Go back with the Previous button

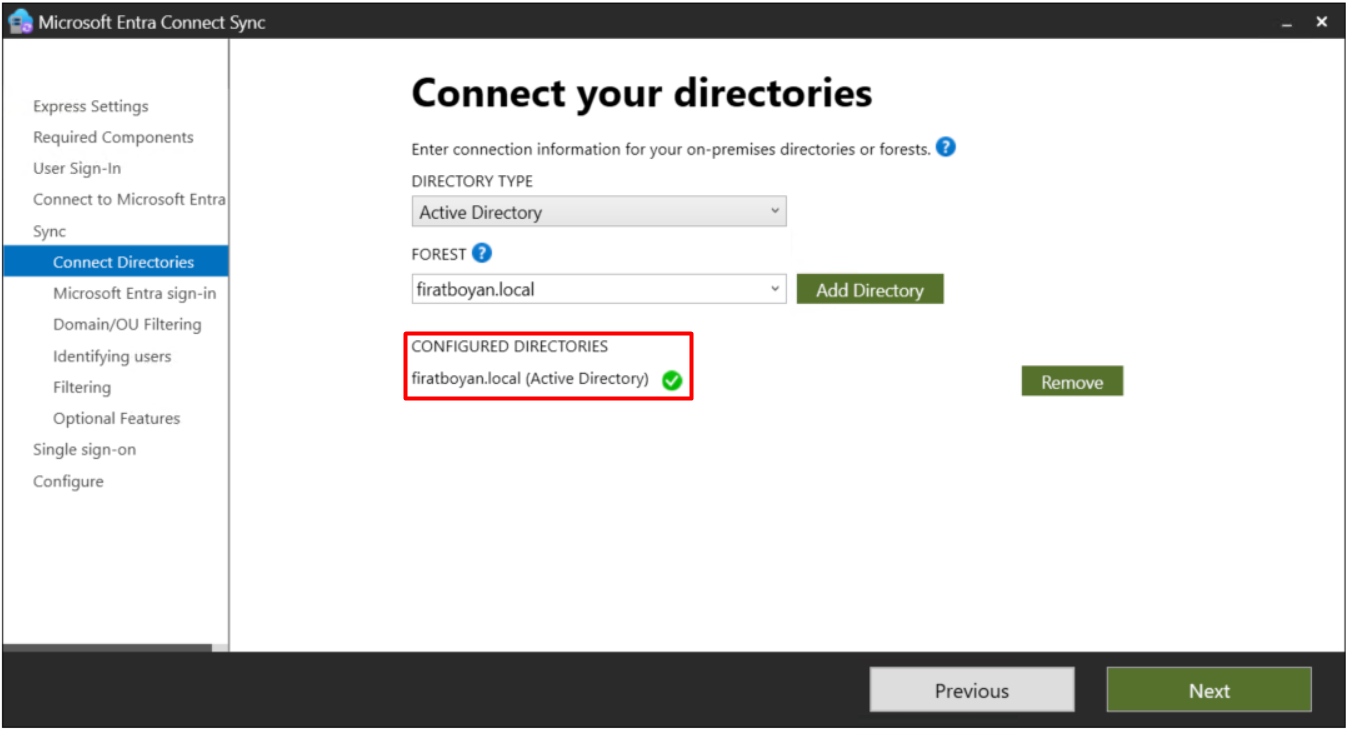pos(972,690)
